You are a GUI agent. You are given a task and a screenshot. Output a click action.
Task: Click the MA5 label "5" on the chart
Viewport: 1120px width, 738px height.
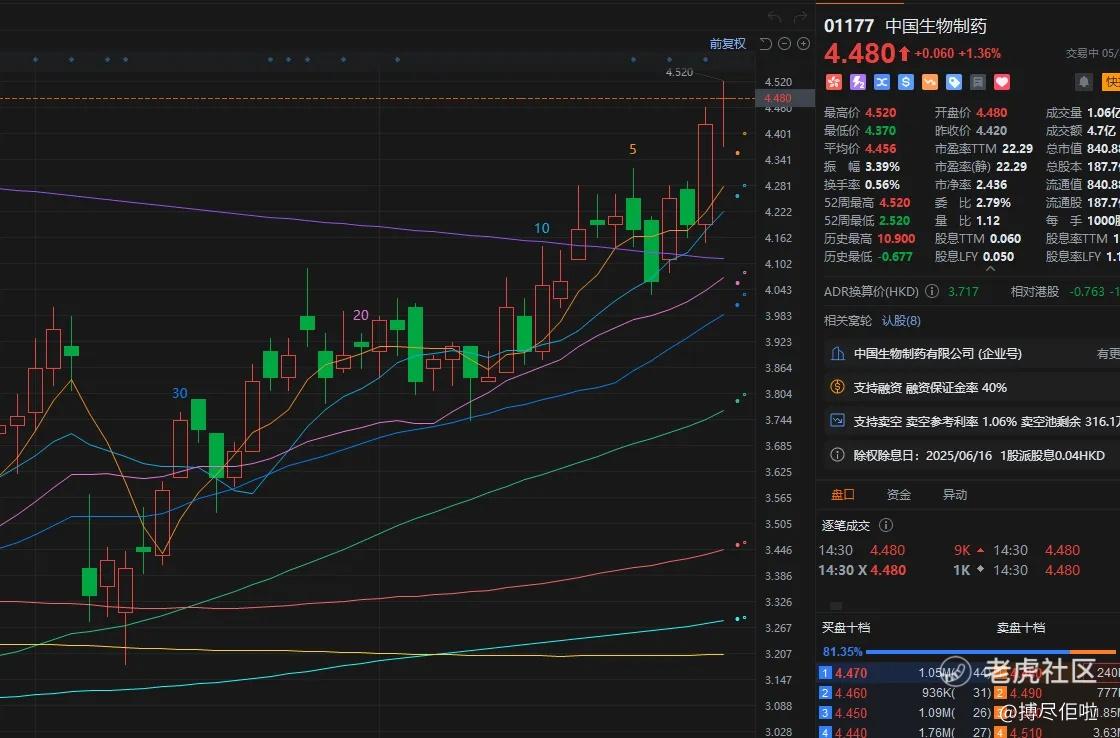tap(633, 149)
